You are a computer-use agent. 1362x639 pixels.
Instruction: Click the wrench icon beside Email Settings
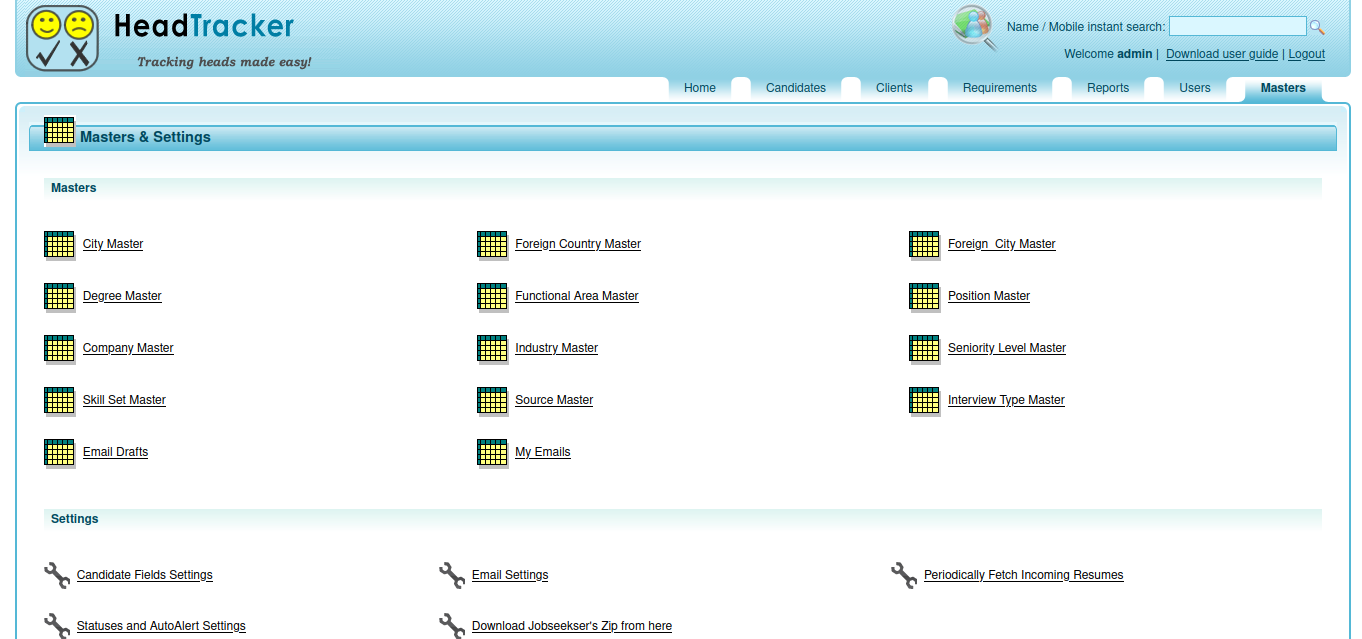tap(453, 575)
